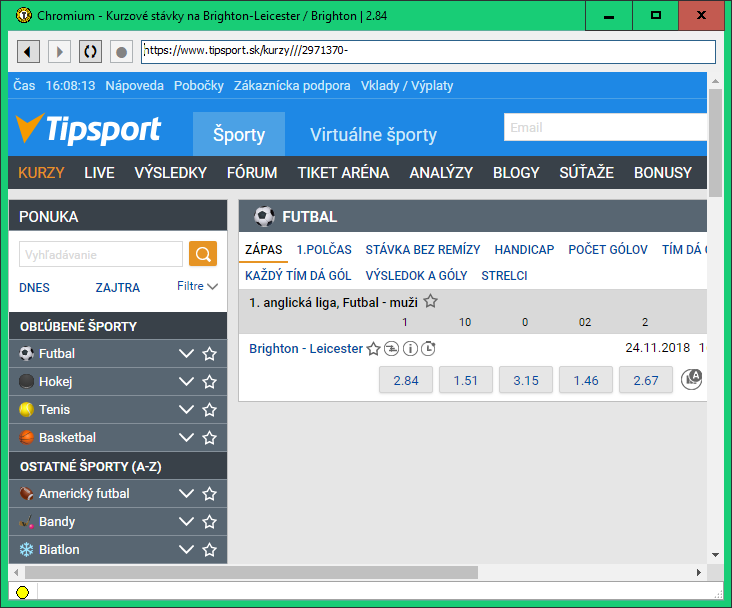
Task: Reload the page with the refresh icon
Action: (x=90, y=51)
